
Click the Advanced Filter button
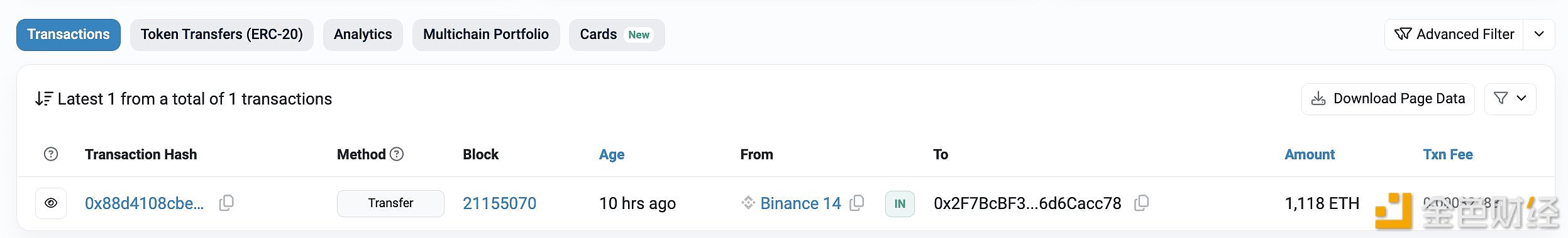coord(1454,34)
